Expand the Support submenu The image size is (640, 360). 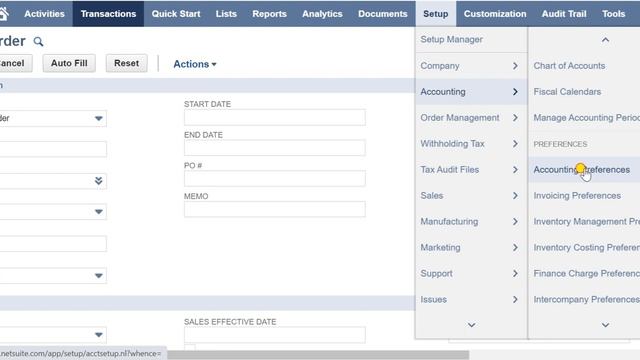(471, 273)
